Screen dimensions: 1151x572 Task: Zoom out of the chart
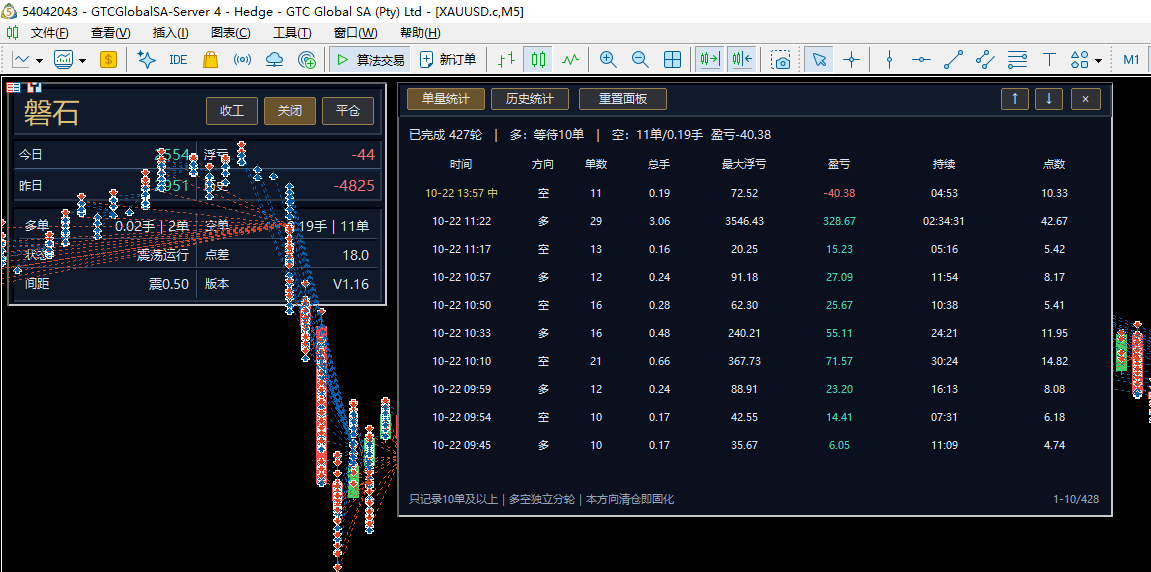coord(640,59)
